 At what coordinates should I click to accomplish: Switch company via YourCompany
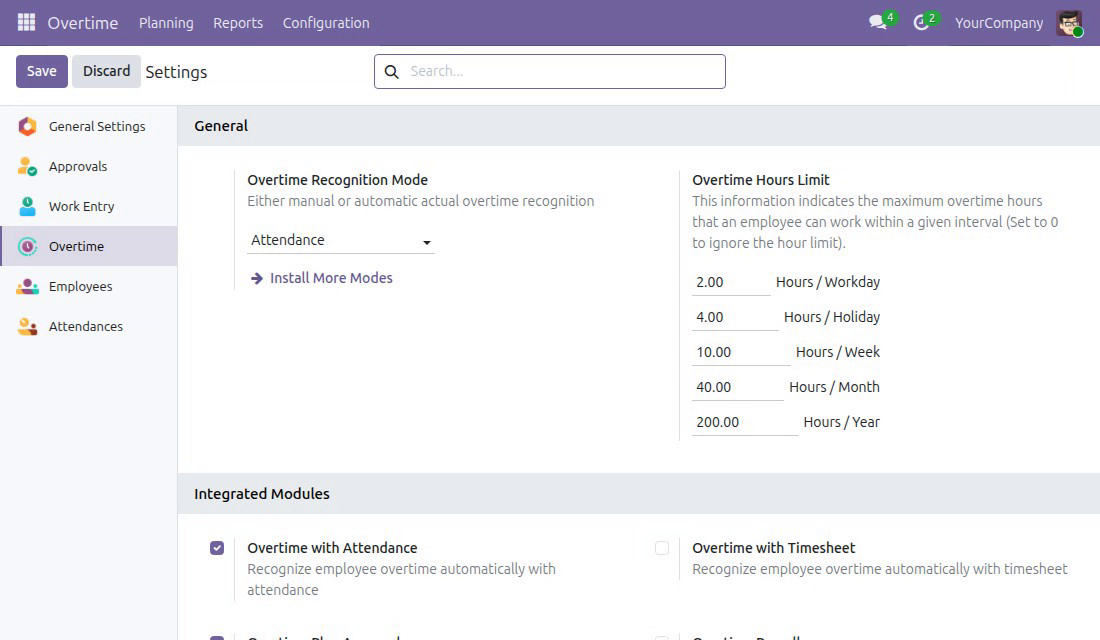[999, 23]
